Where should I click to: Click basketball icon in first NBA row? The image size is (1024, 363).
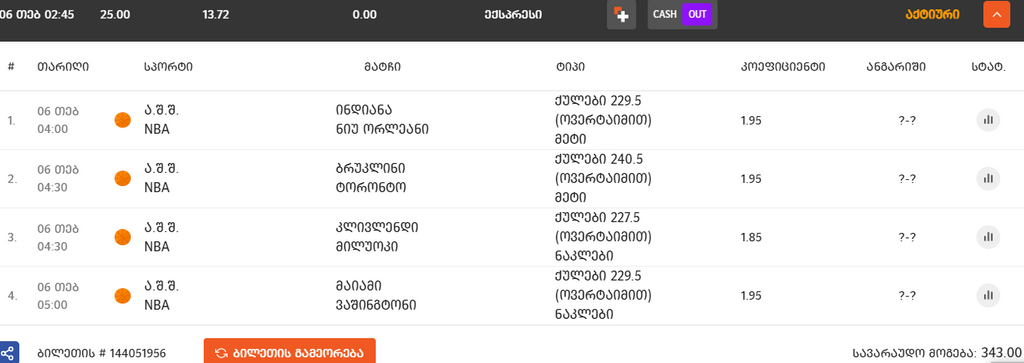coord(123,120)
